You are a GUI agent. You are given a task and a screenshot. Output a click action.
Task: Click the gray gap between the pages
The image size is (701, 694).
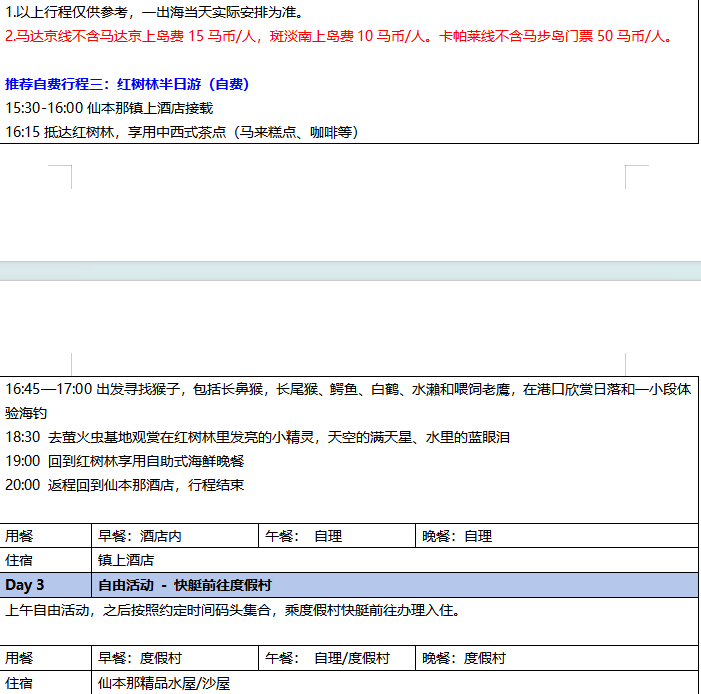350,271
